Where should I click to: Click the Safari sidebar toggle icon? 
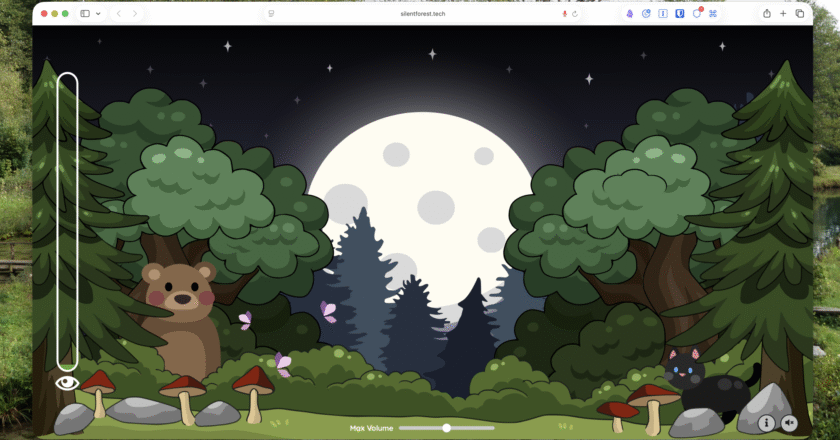(x=85, y=13)
